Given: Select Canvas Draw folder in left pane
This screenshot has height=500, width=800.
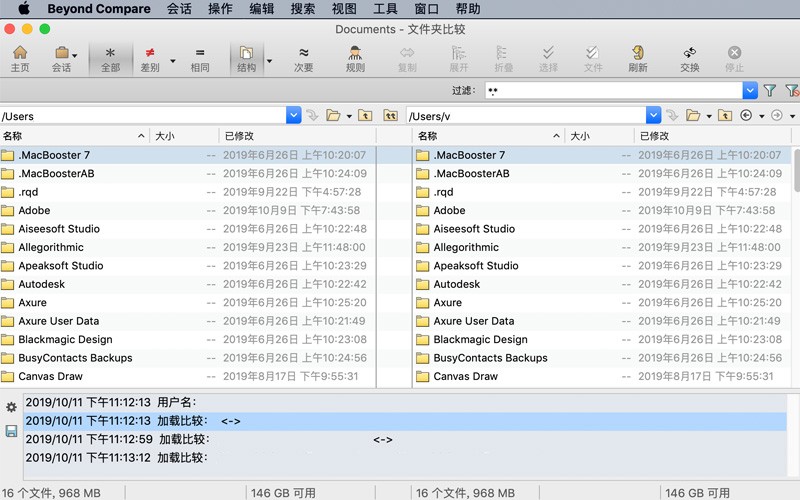Looking at the screenshot, I should 188,377.
